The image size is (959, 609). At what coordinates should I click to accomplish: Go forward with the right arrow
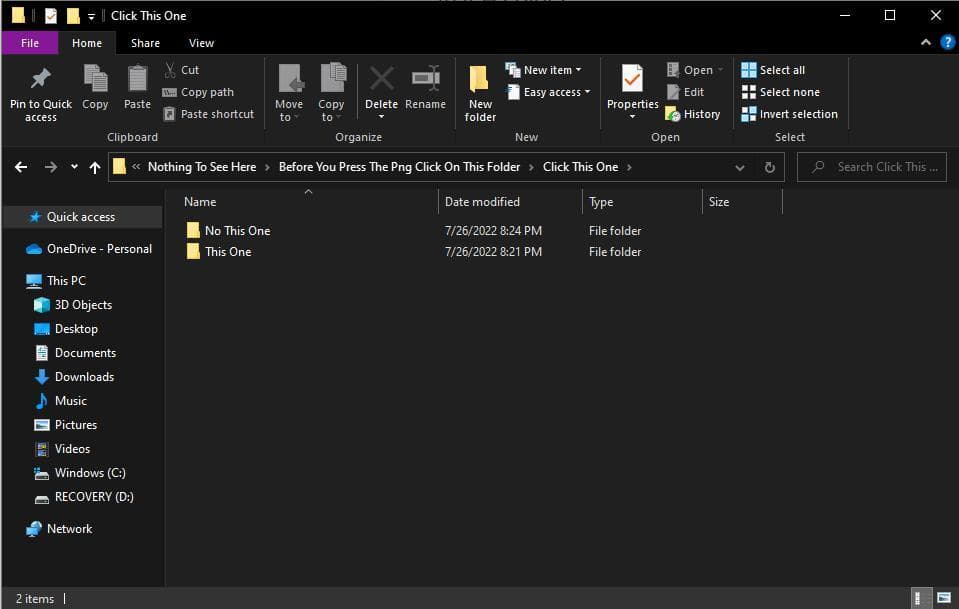(51, 167)
